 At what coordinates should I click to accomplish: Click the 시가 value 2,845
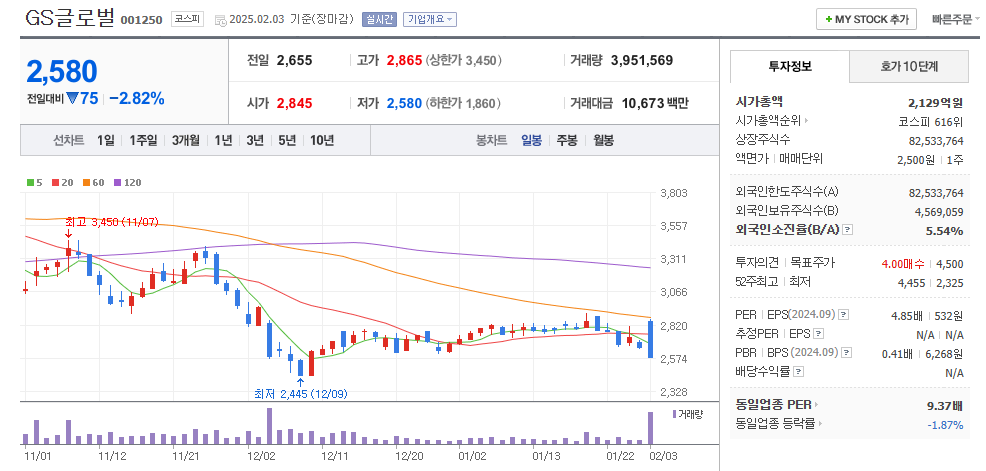point(294,103)
